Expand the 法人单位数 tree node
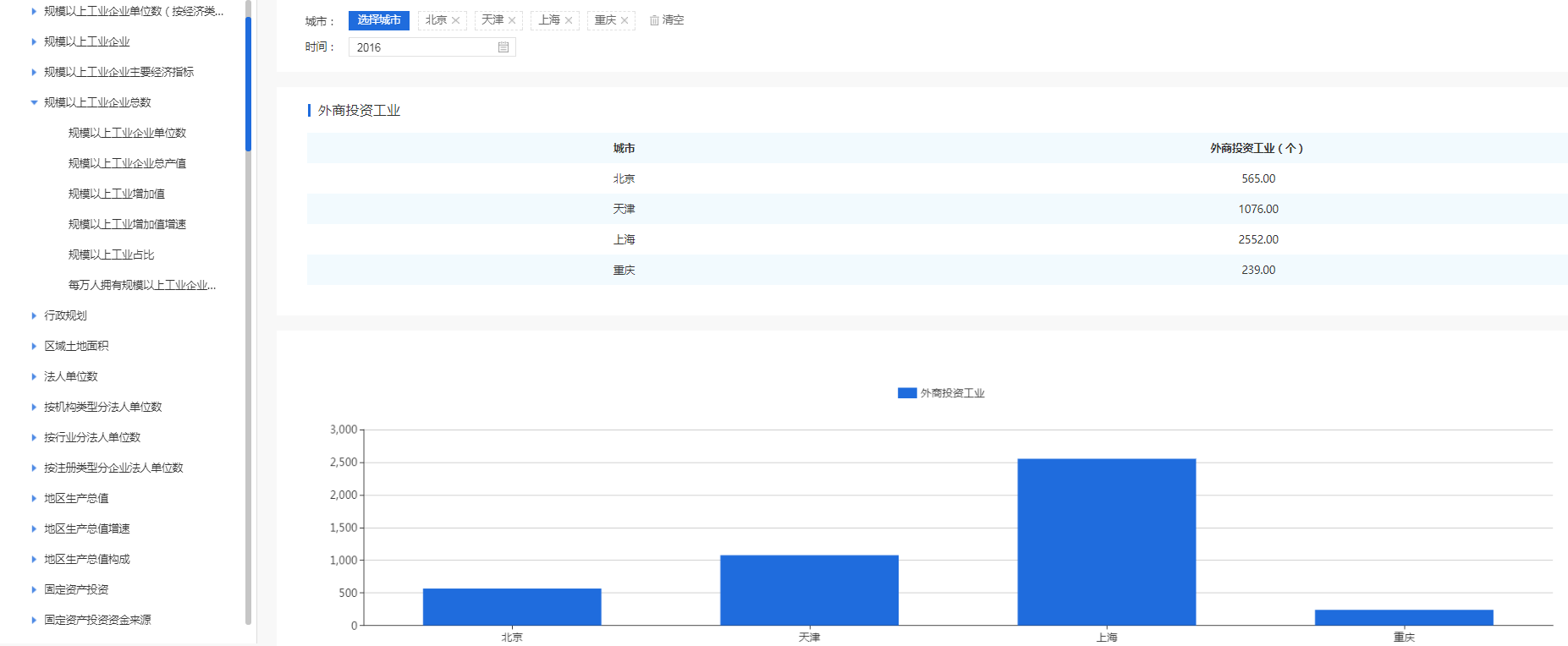Screen dimensions: 1568x646 [x=34, y=376]
